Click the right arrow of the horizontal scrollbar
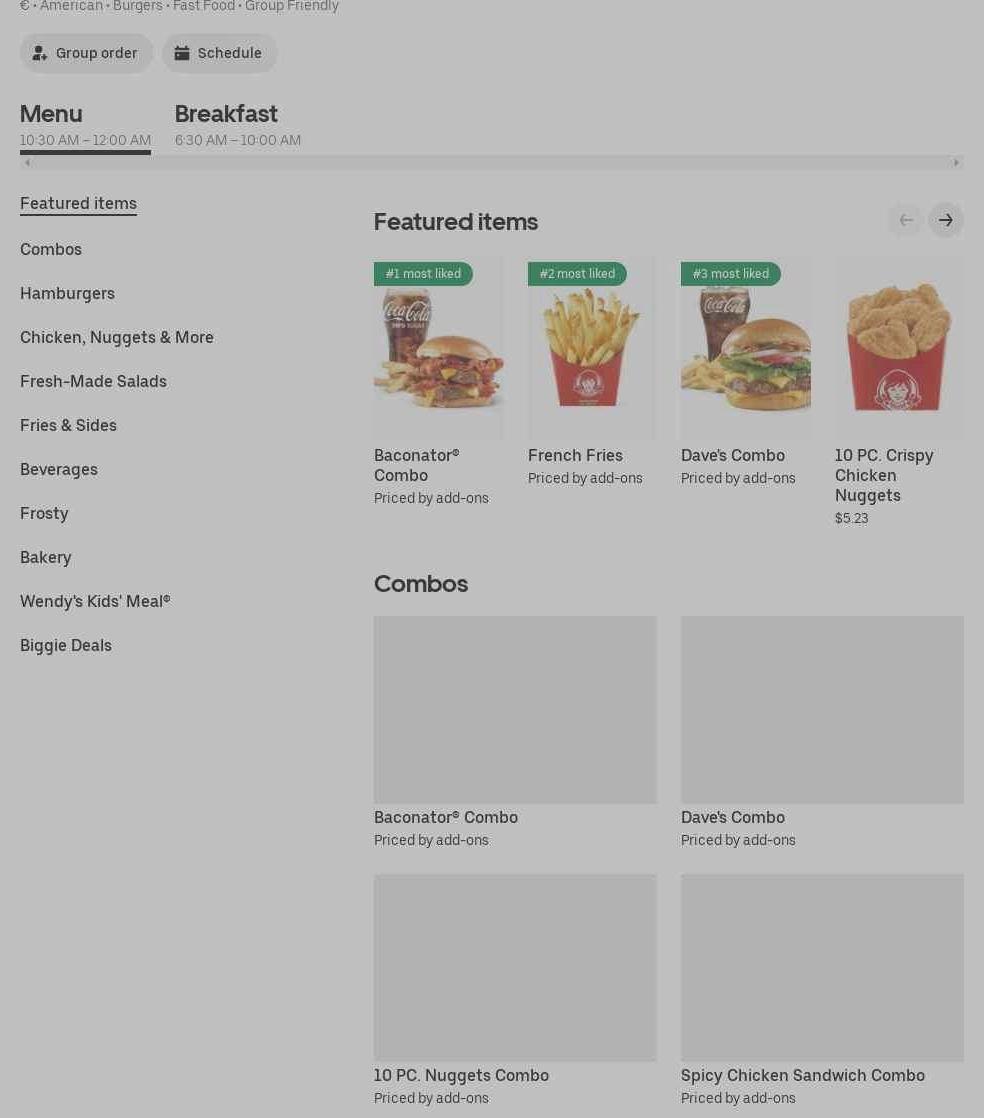 956,163
